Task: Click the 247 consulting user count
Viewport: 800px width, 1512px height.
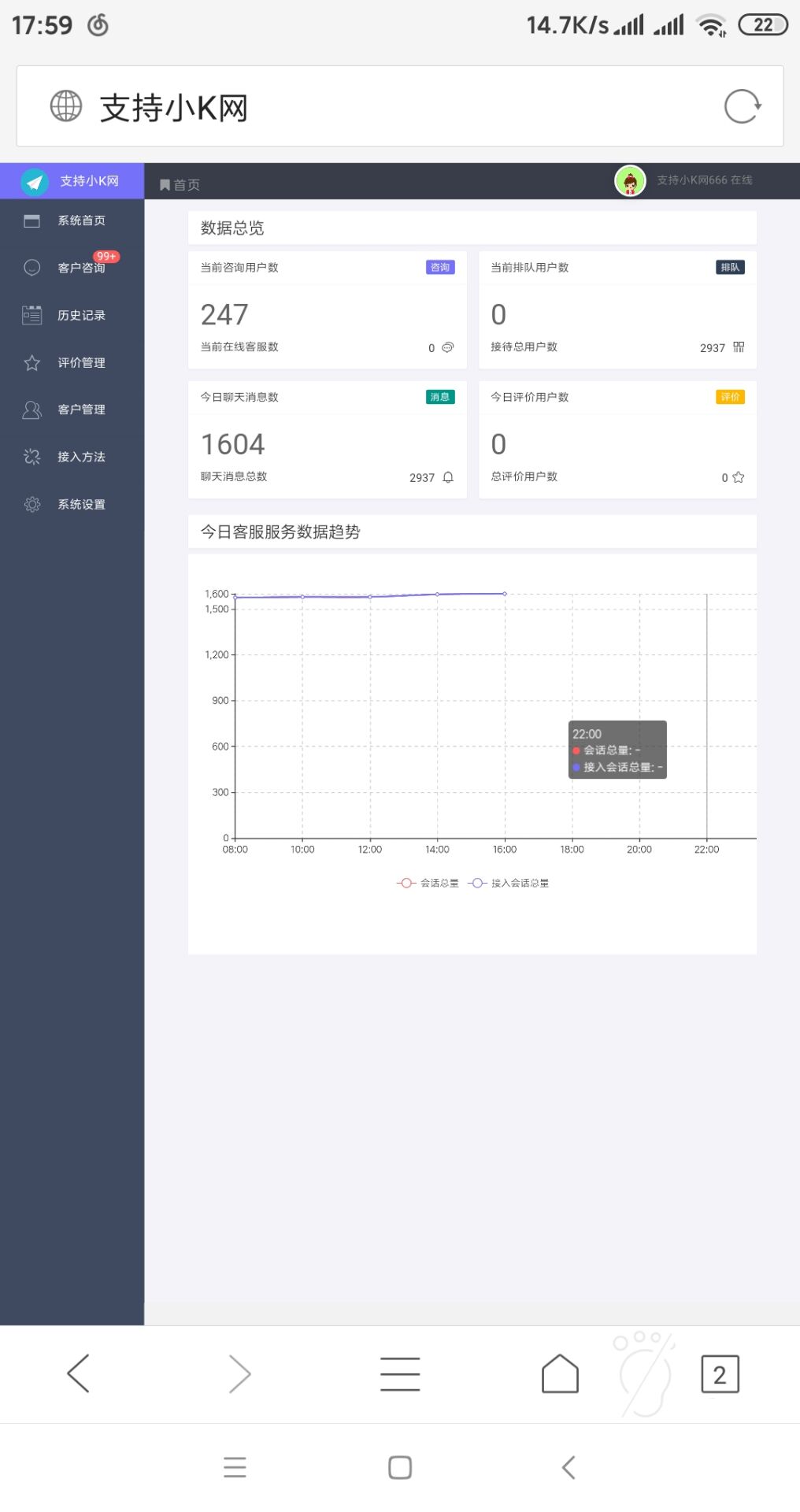Action: click(x=224, y=315)
